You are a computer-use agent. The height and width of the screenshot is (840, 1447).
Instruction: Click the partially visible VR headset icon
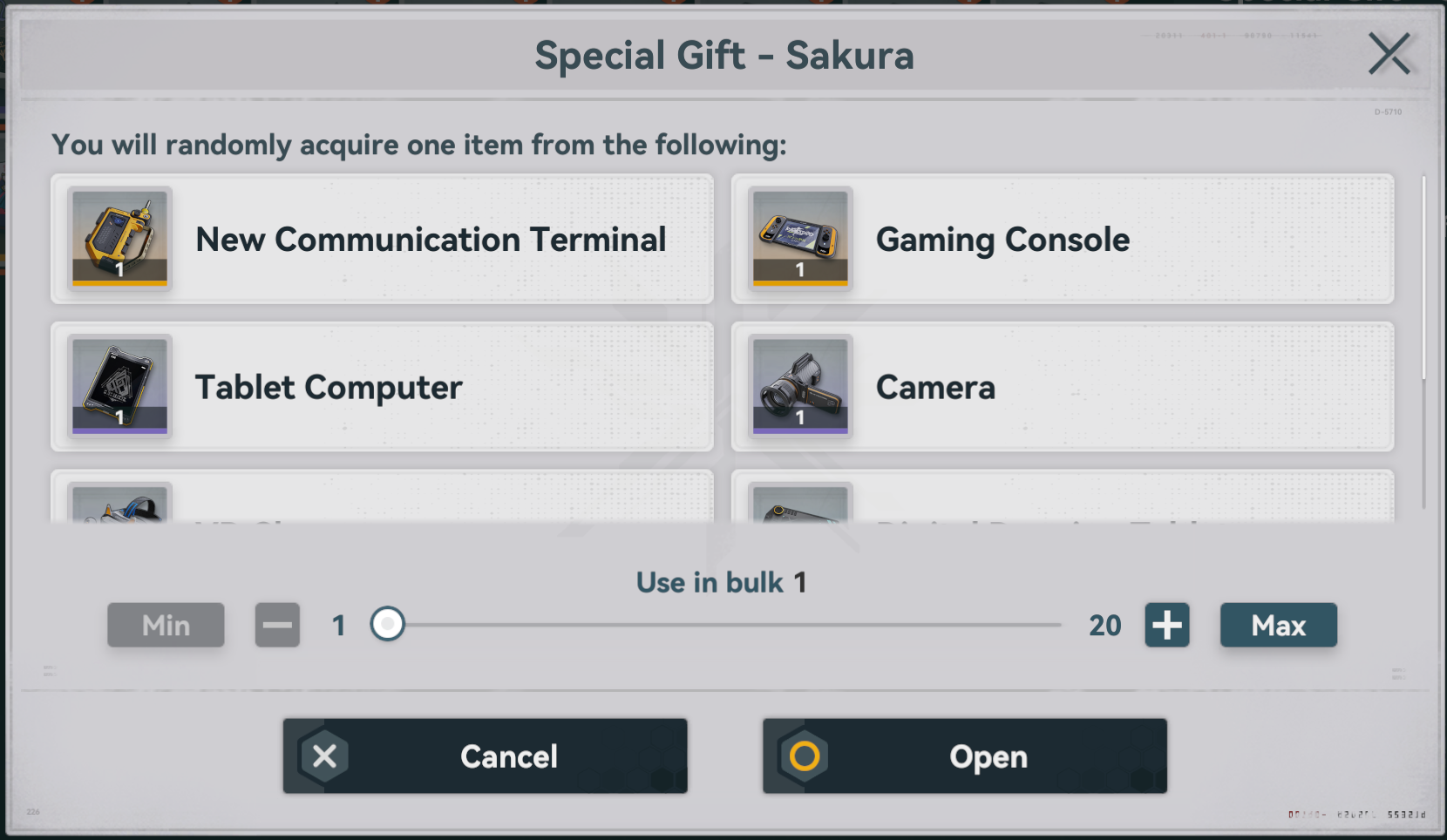pyautogui.click(x=119, y=503)
